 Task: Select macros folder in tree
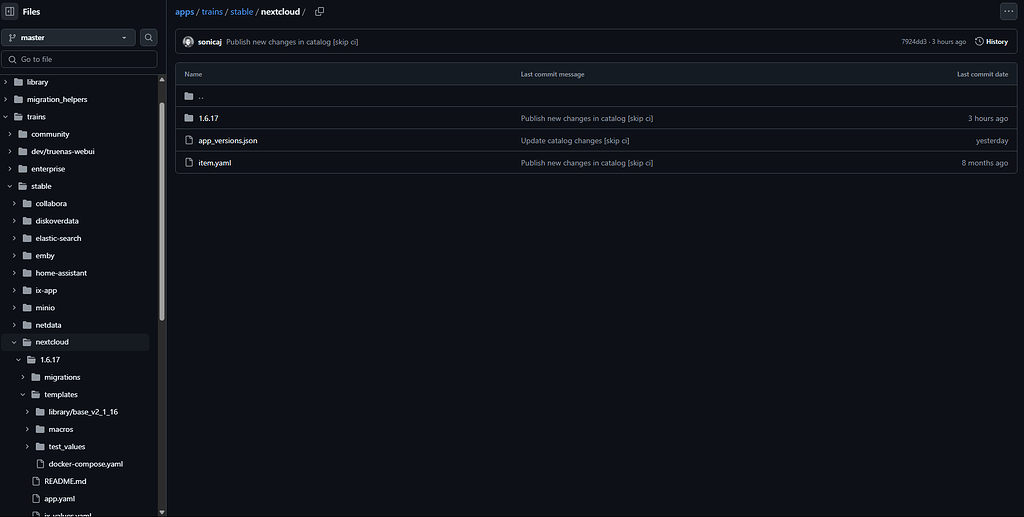pyautogui.click(x=61, y=430)
